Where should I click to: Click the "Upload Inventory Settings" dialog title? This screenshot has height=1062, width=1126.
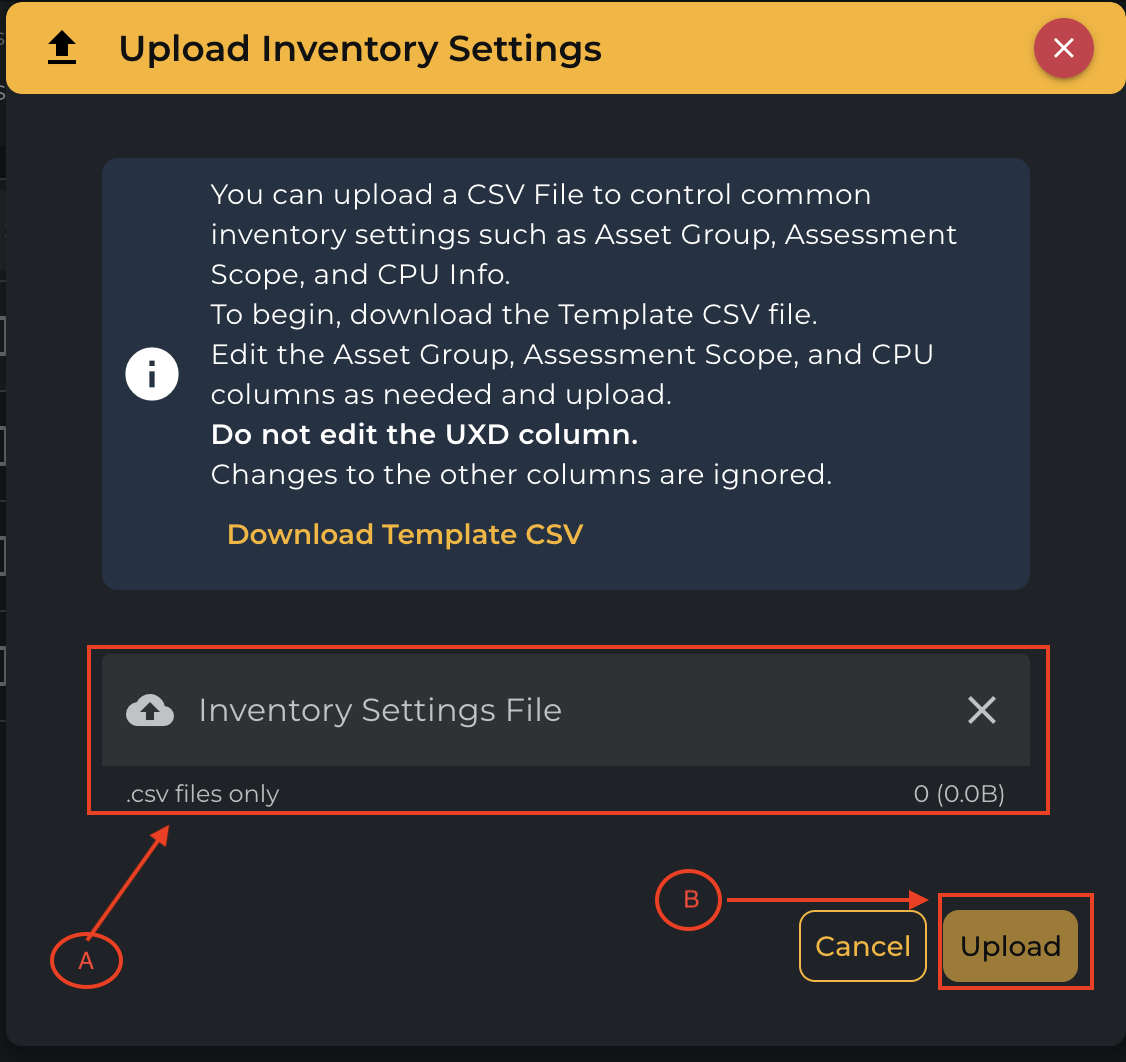coord(360,48)
